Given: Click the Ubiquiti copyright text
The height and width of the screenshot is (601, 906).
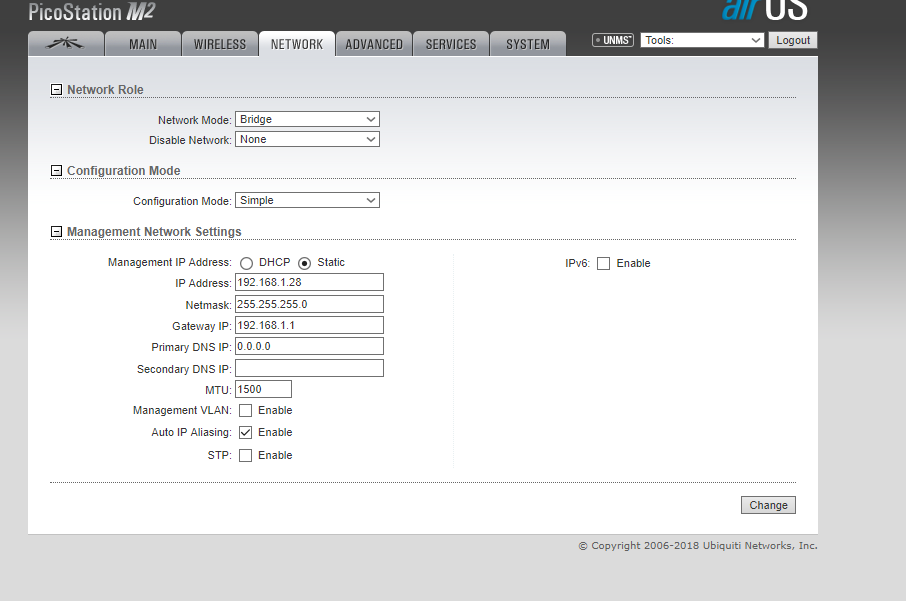Looking at the screenshot, I should click(698, 546).
